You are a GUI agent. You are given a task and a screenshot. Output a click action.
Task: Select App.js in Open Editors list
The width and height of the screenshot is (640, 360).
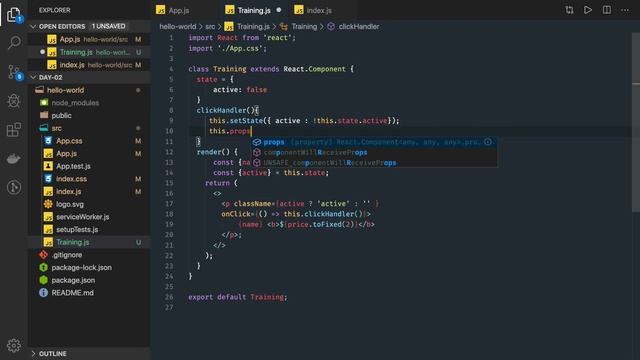[89, 40]
